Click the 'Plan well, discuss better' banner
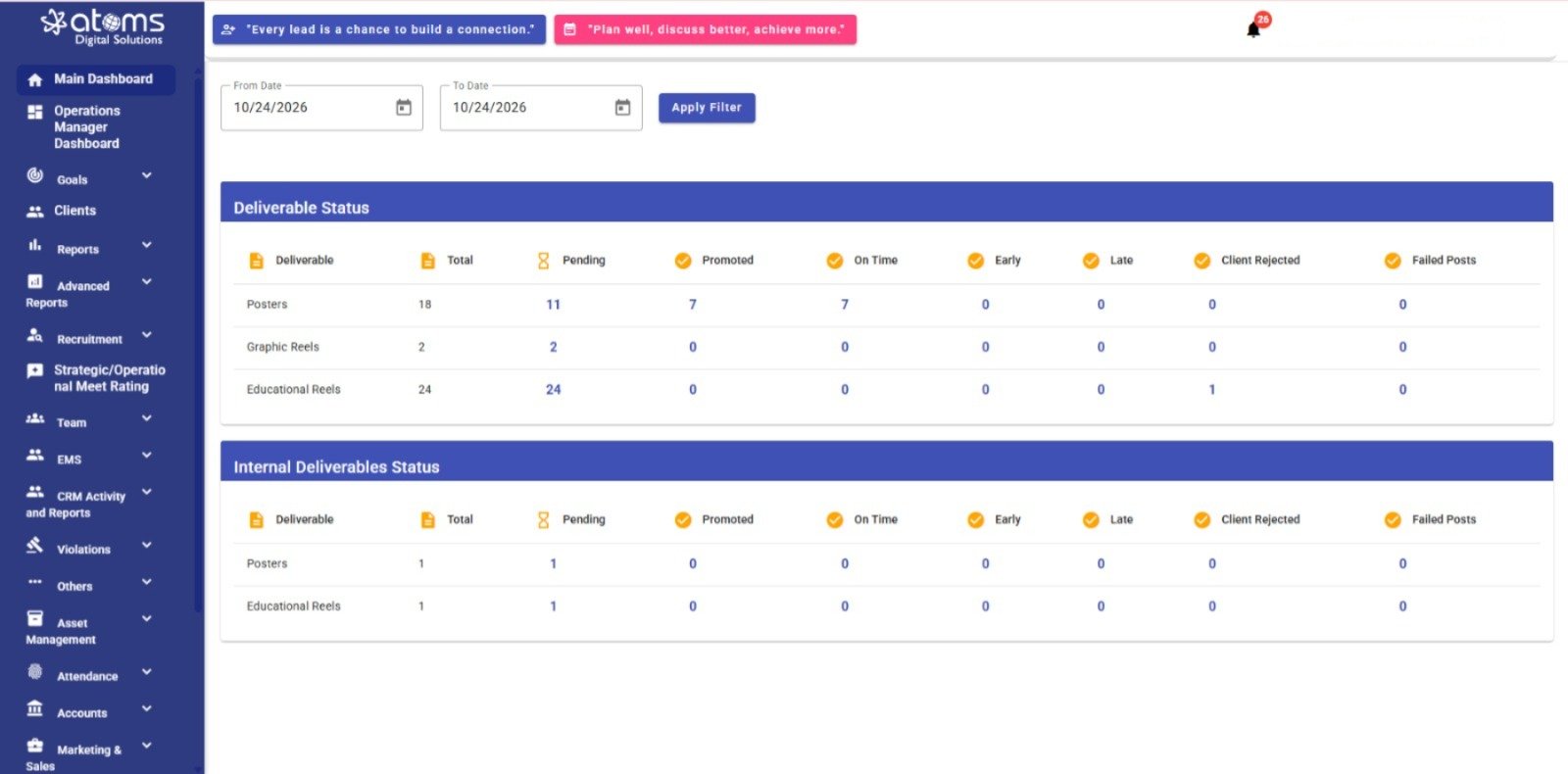Viewport: 1568px width, 774px height. coord(706,29)
